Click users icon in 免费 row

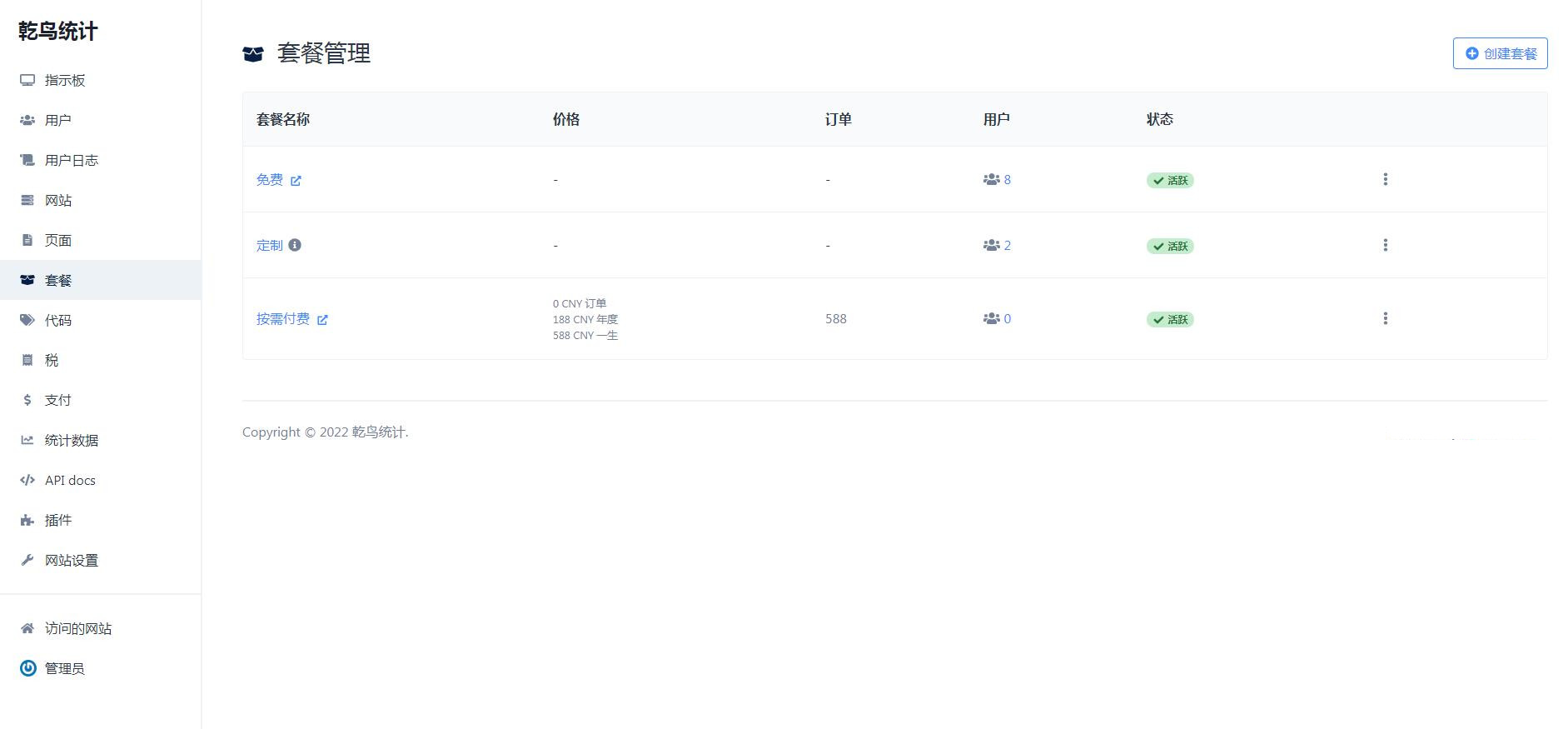point(991,179)
